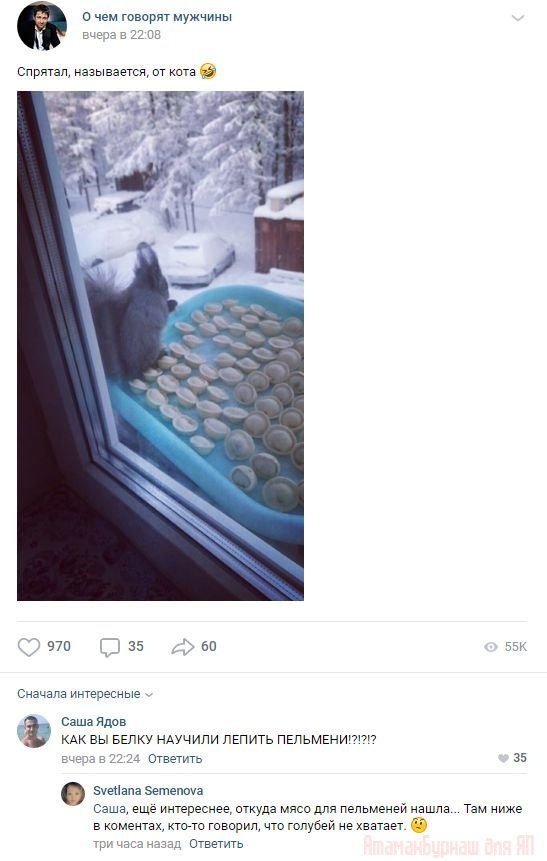The height and width of the screenshot is (861, 547).
Task: Open 'О чем говорят мужчины' community page
Action: [x=157, y=17]
